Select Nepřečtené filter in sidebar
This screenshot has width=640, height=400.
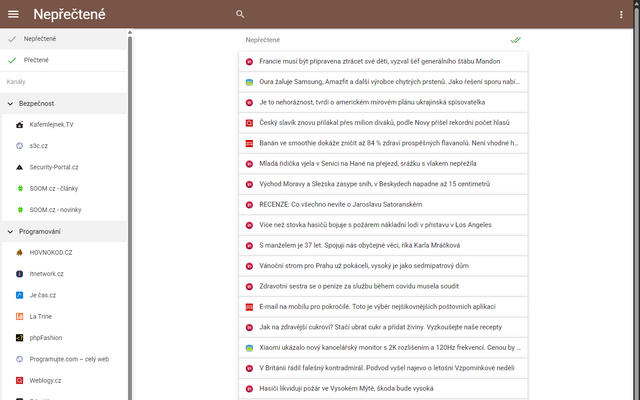[x=63, y=39]
